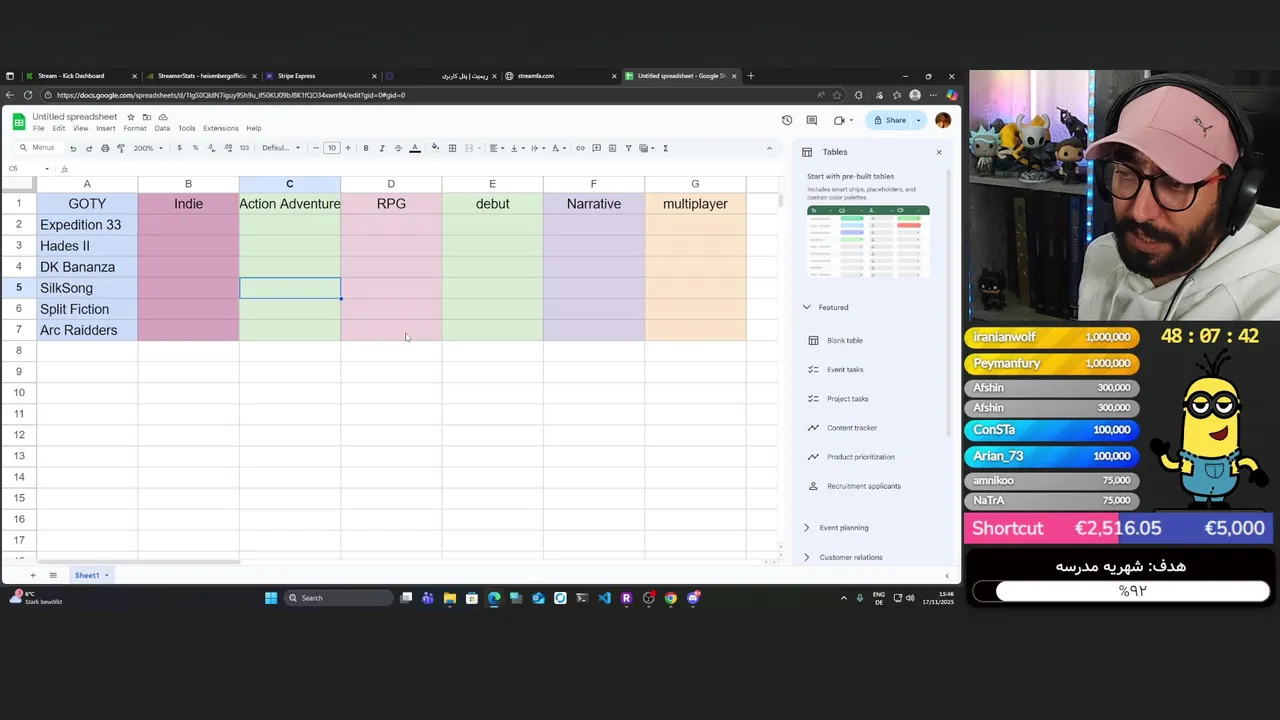Close the Tables side panel

(x=939, y=152)
